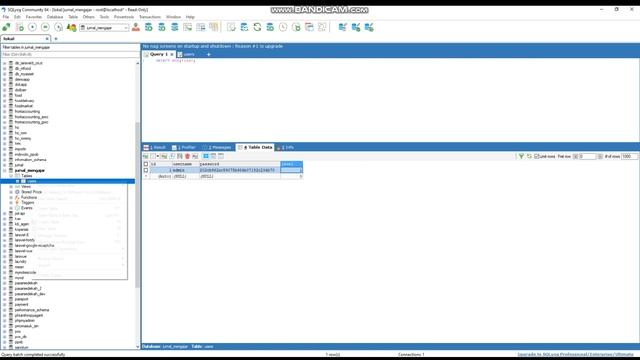Screen dimensions: 640x360
Task: Switch to the Messages tab
Action: pyautogui.click(x=217, y=147)
